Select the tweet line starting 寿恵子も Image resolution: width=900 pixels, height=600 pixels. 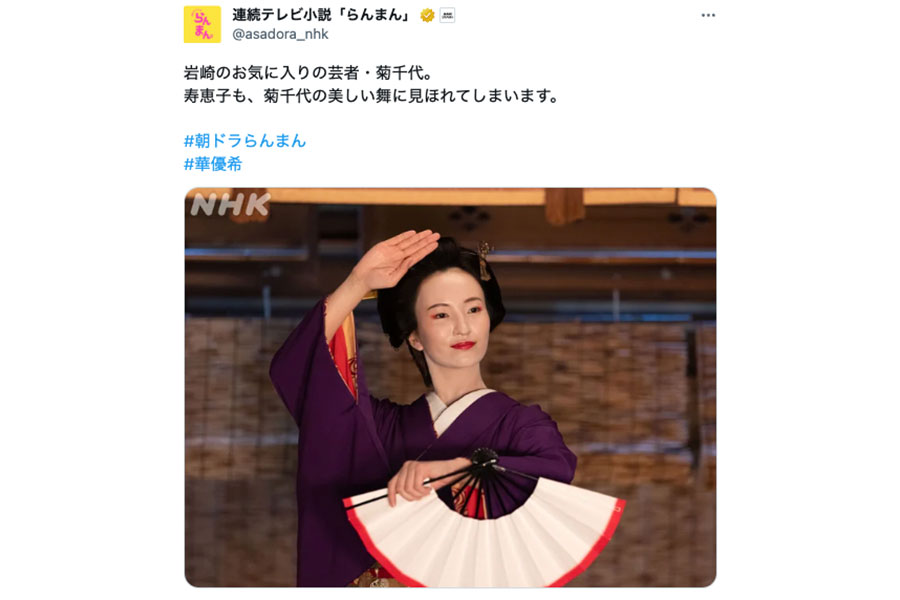[371, 95]
